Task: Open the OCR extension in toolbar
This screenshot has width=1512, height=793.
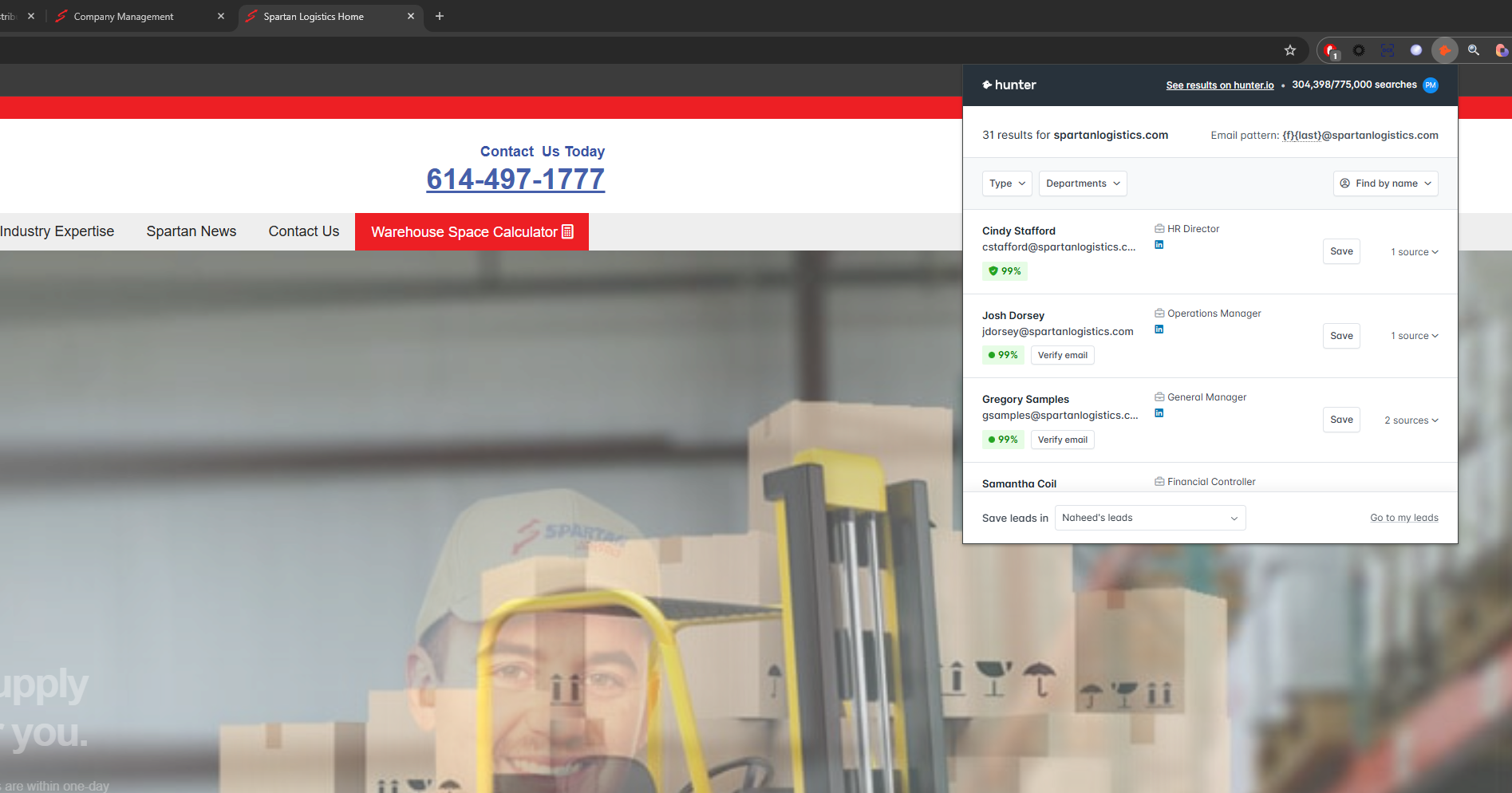Action: click(x=1388, y=50)
